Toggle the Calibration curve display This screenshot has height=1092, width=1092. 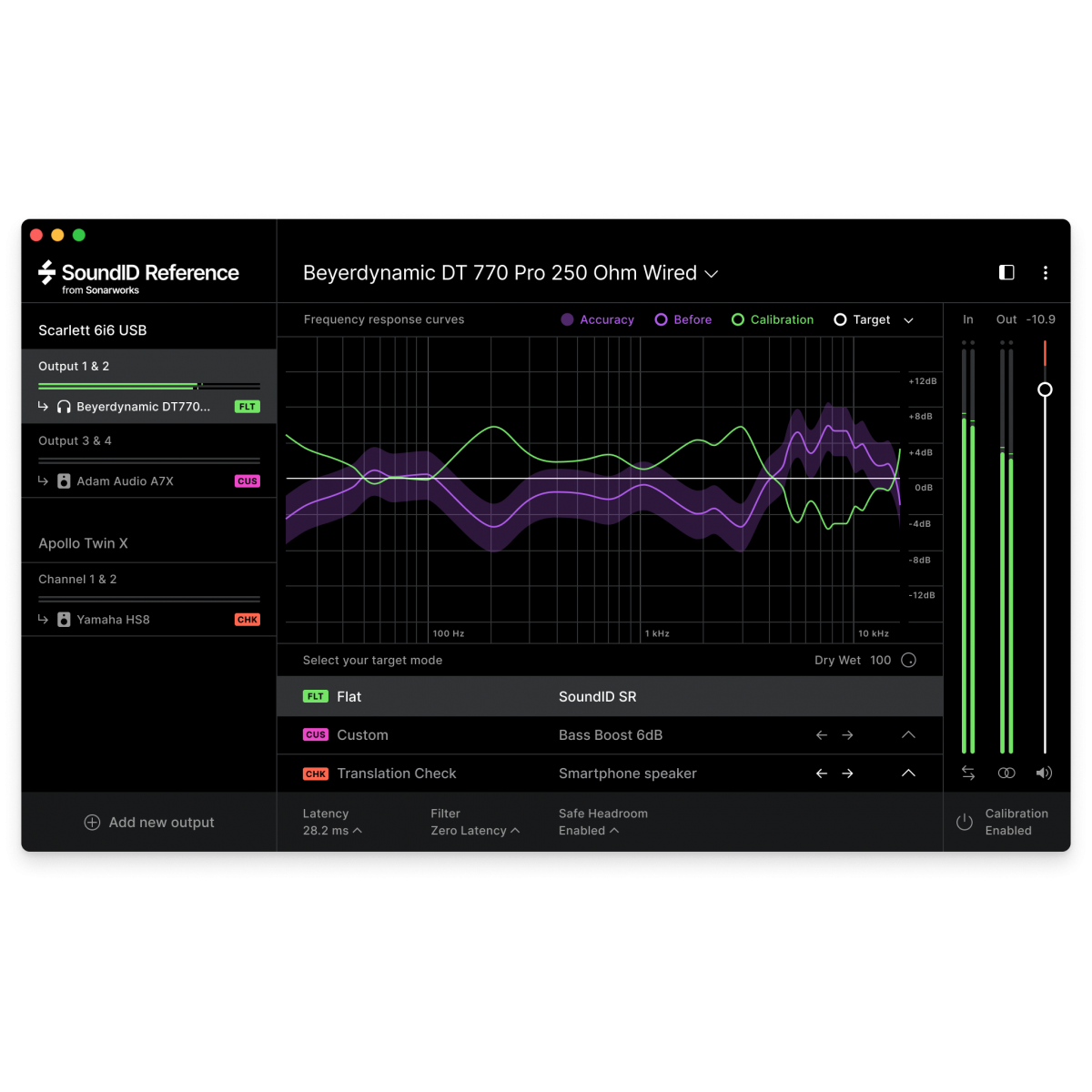[x=773, y=320]
